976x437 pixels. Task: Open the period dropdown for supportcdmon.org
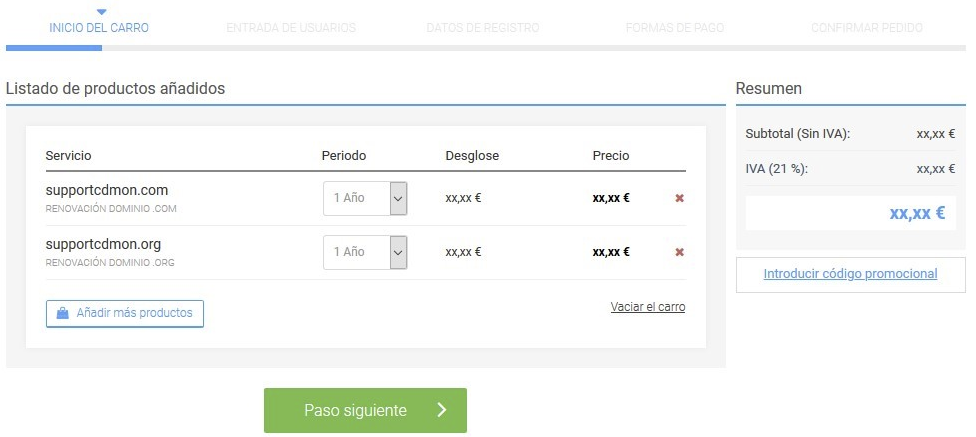[365, 252]
